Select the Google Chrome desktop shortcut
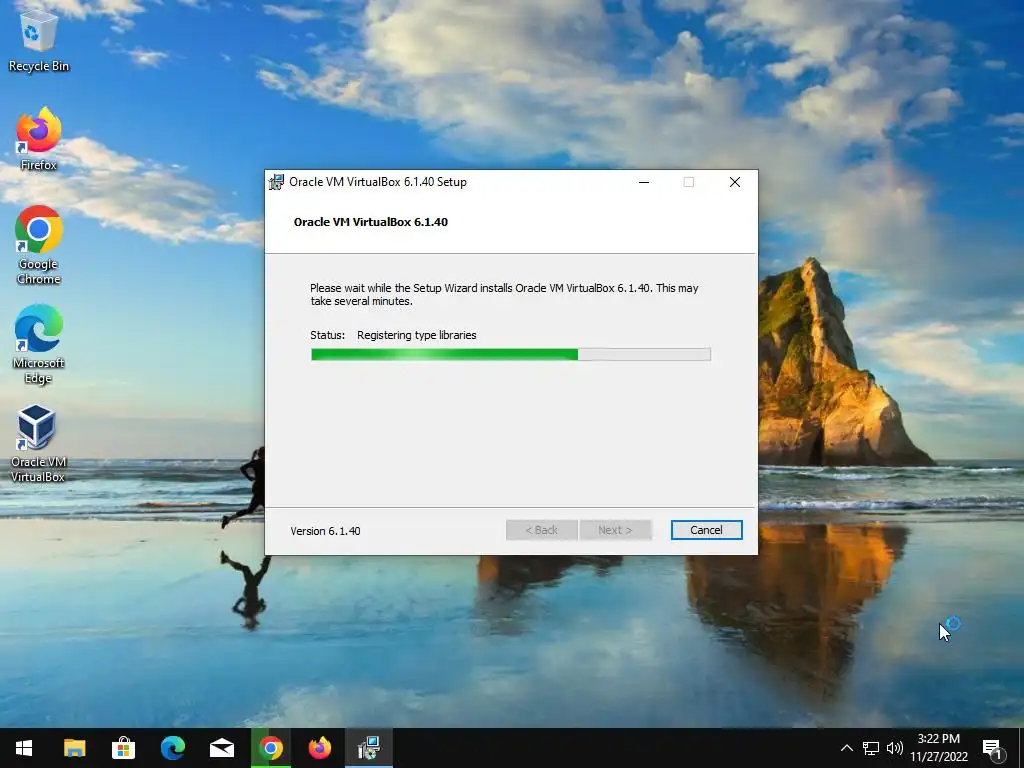 pyautogui.click(x=39, y=245)
